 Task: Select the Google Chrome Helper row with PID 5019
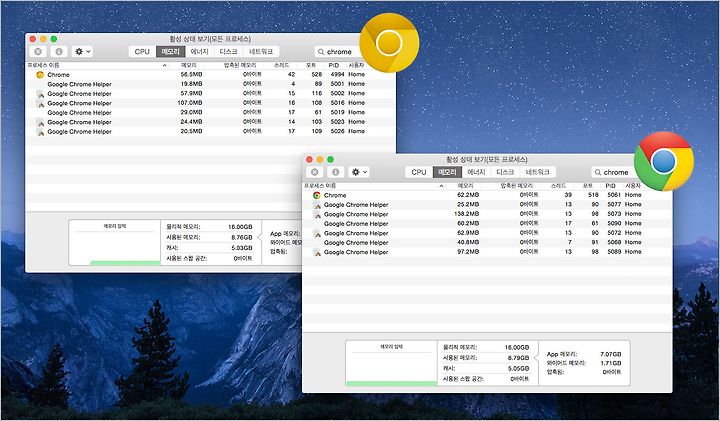click(x=210, y=112)
